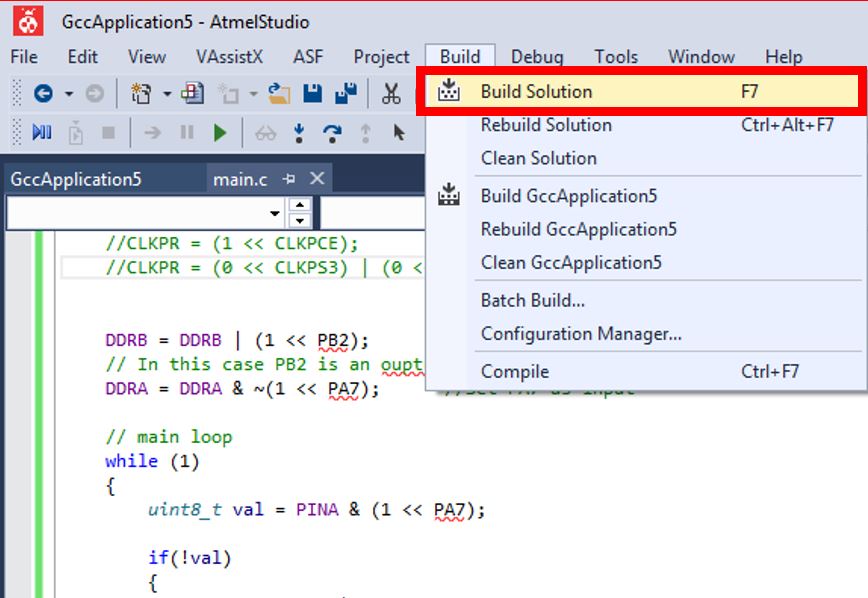The image size is (868, 598).
Task: Click inside the right navigation bar field
Action: [373, 213]
